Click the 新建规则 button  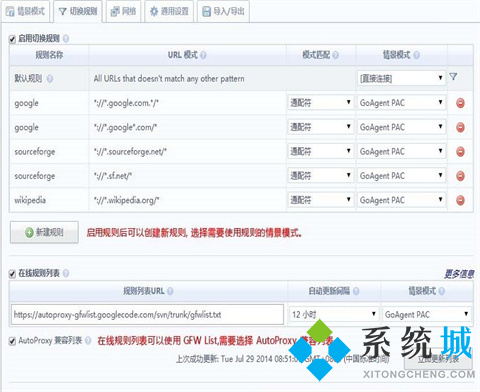pyautogui.click(x=44, y=232)
